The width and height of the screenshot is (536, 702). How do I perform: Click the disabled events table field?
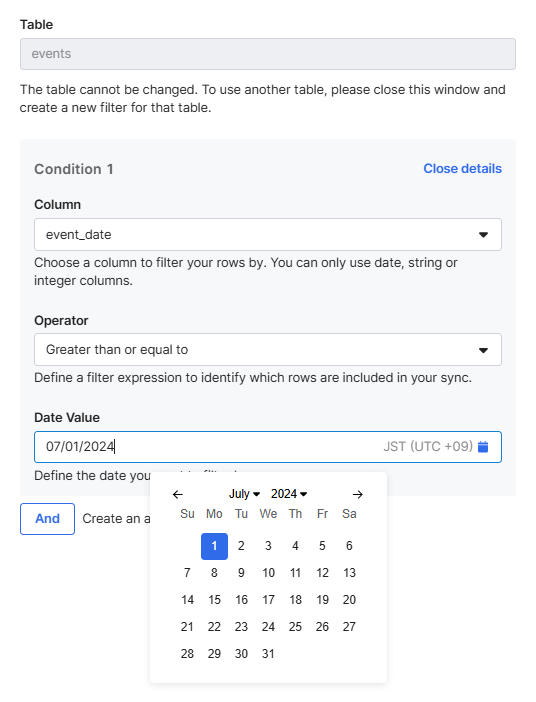pos(268,54)
